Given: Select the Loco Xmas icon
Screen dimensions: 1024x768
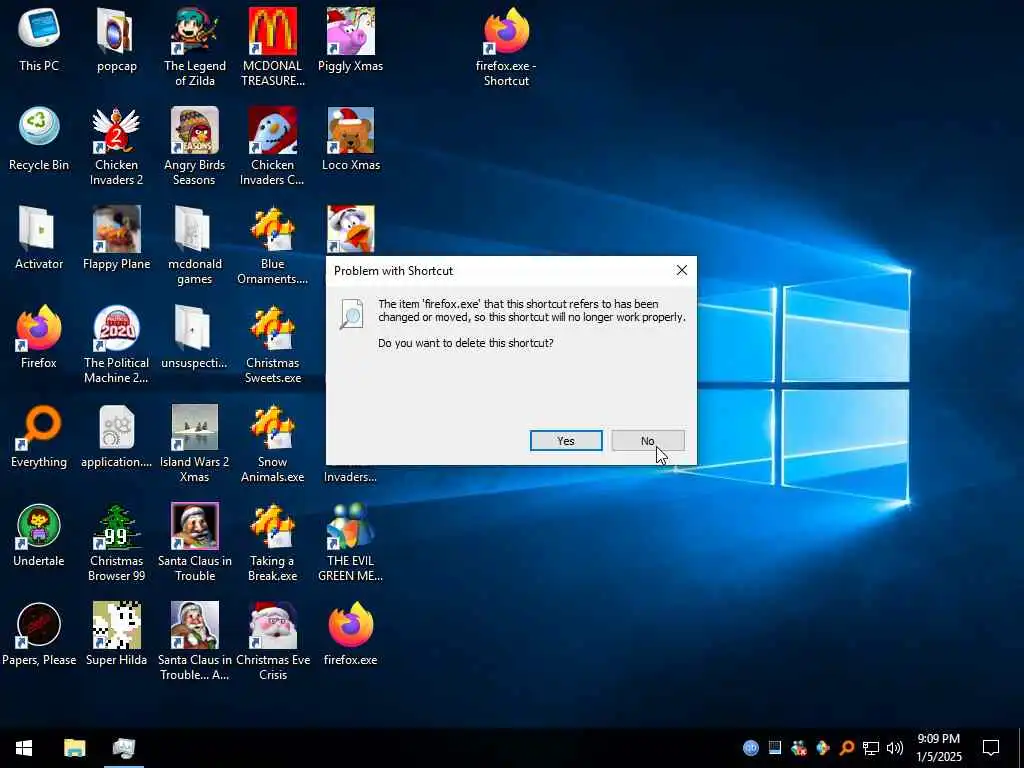Looking at the screenshot, I should 351,138.
